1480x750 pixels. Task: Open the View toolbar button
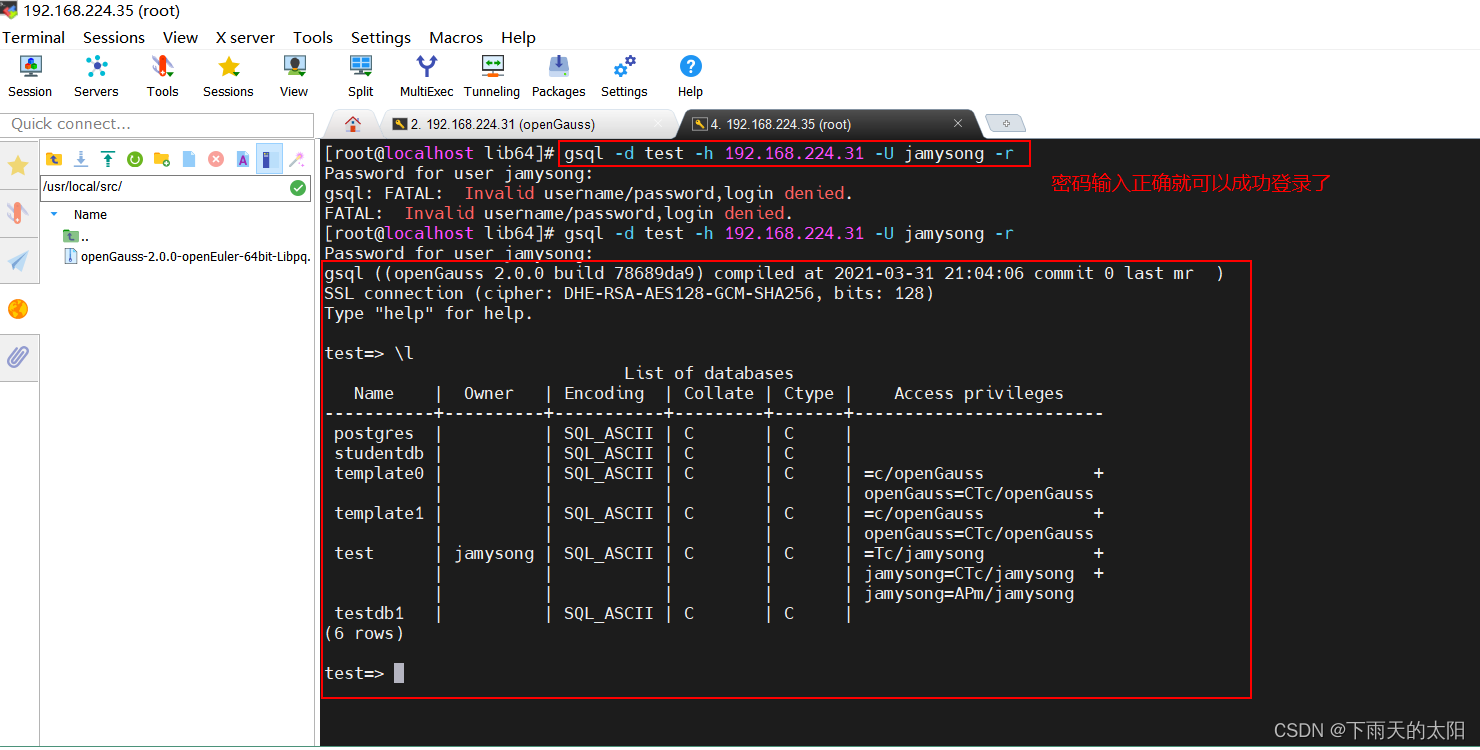click(294, 76)
